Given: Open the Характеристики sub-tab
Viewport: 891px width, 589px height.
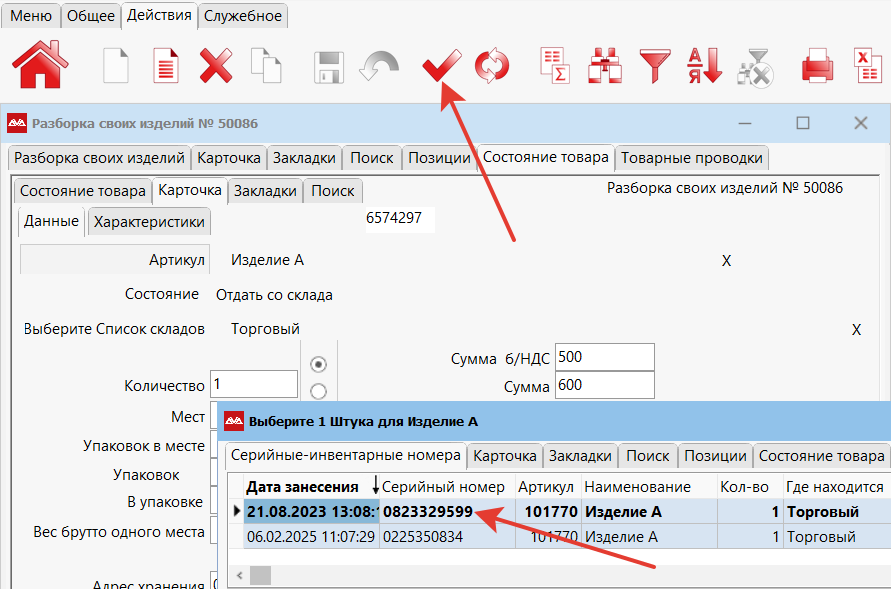Looking at the screenshot, I should point(149,222).
